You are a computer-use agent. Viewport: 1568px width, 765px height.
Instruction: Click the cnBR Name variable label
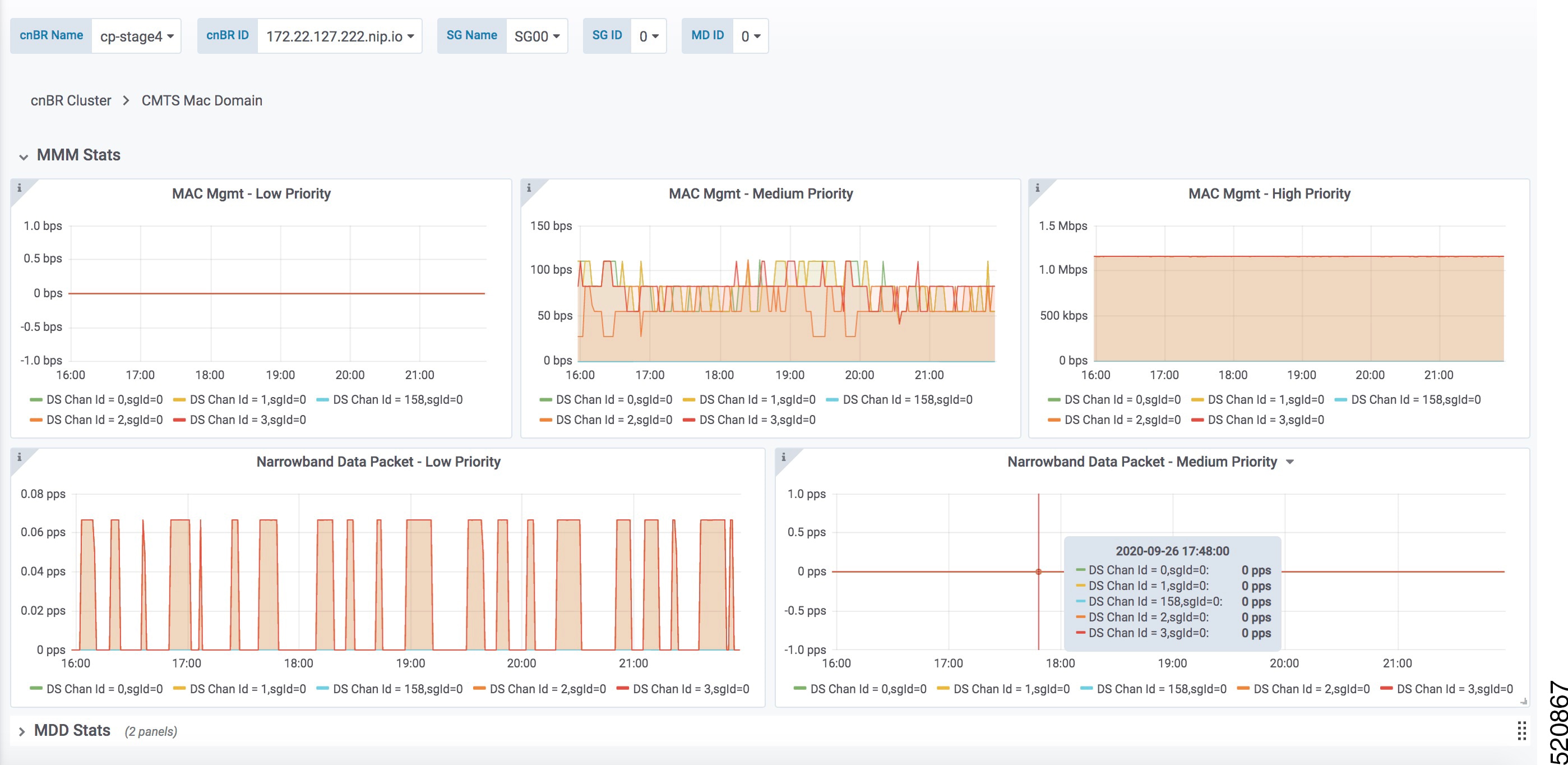[51, 35]
